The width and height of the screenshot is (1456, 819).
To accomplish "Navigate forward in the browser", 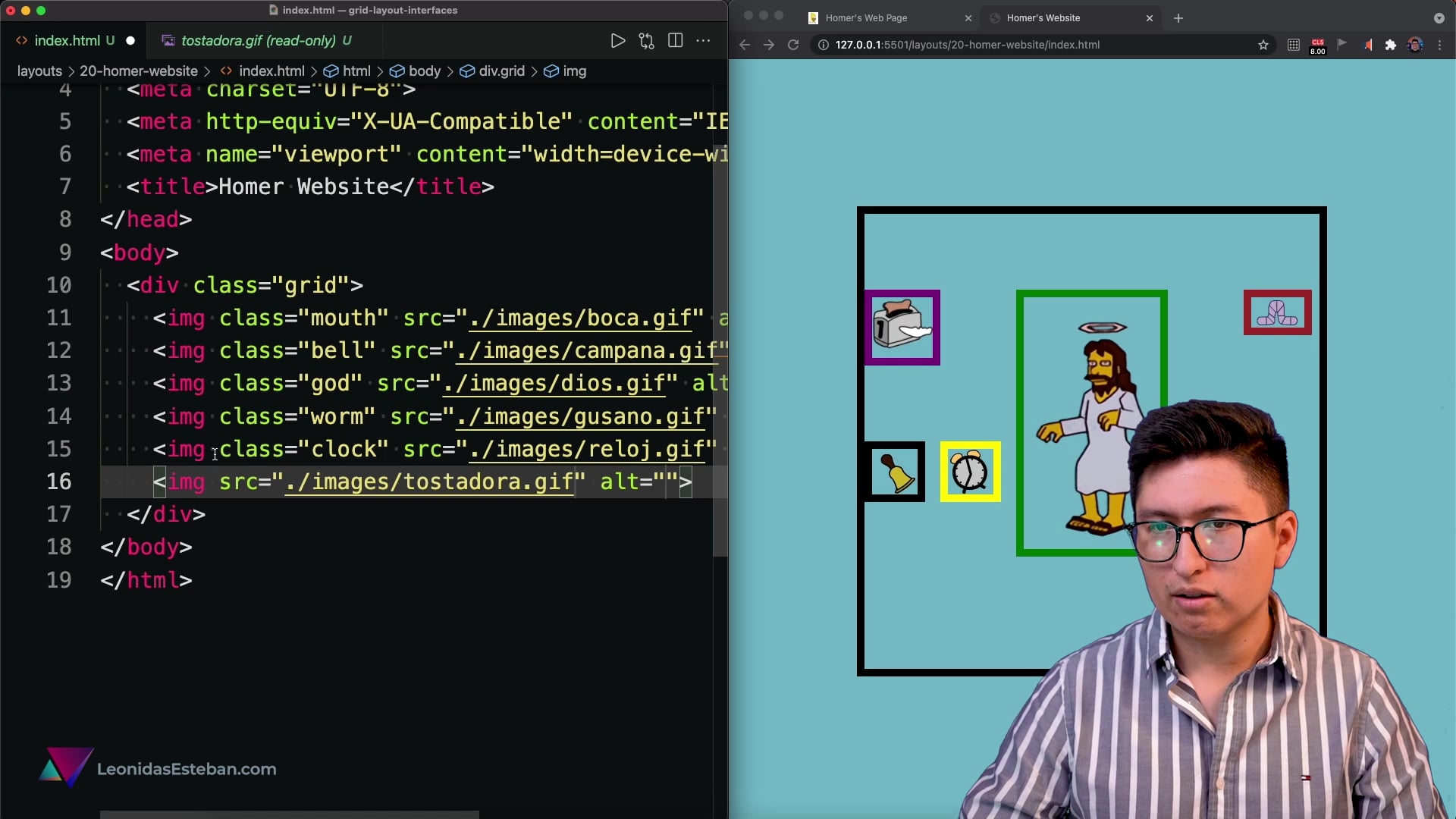I will coord(768,45).
